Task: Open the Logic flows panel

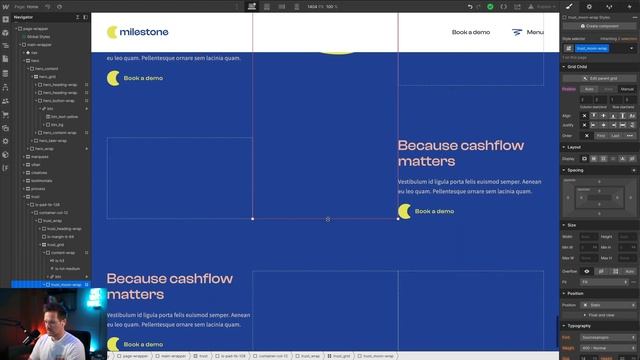Action: [5, 87]
